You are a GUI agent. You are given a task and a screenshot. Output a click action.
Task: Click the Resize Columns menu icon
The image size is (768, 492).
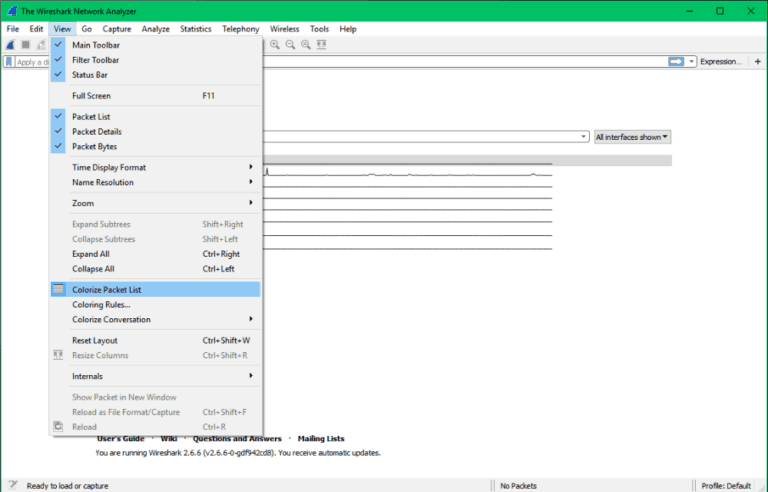[x=58, y=355]
